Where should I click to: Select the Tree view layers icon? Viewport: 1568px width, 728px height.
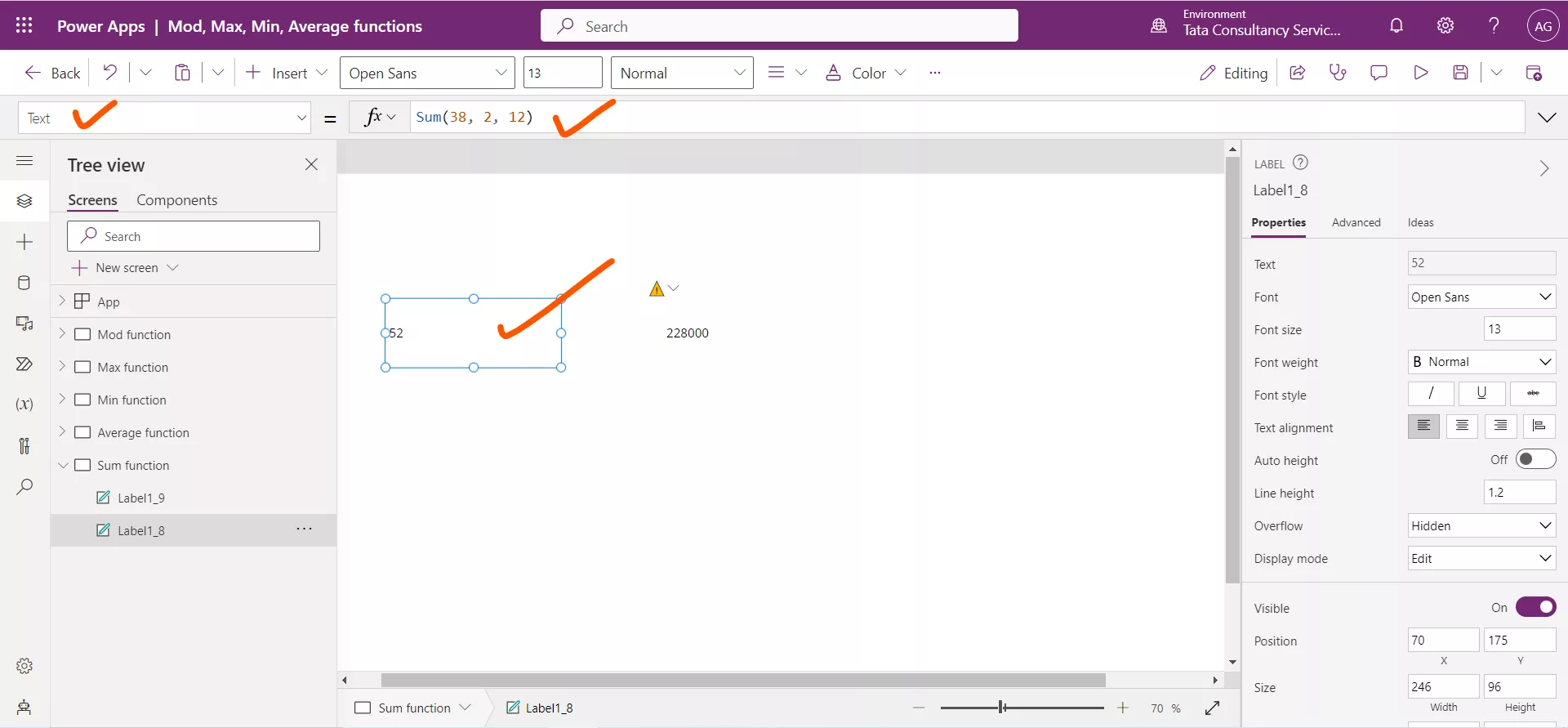[24, 200]
